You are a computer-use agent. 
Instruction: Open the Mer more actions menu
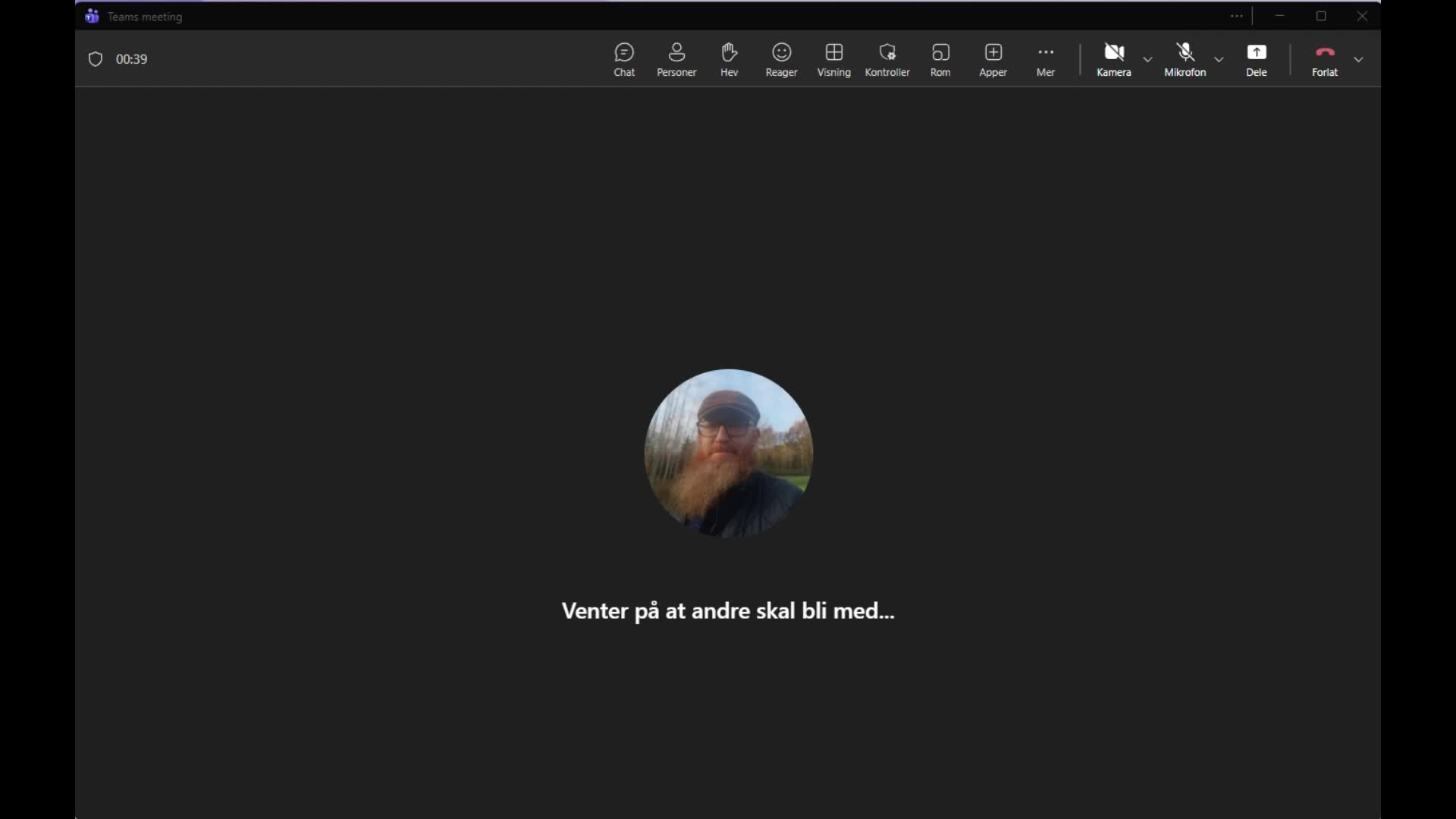coord(1045,59)
